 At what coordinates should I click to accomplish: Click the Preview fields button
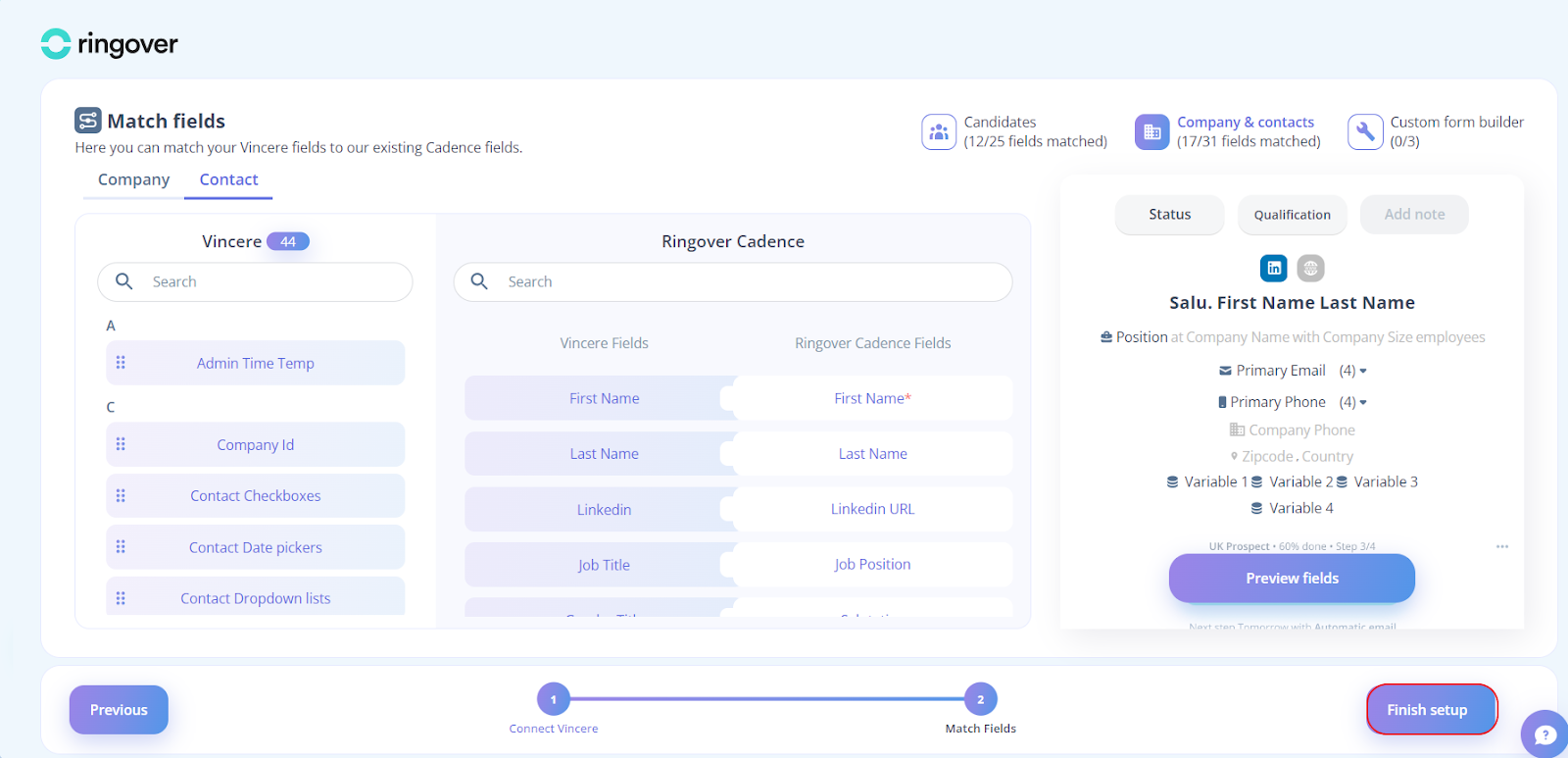(1292, 579)
